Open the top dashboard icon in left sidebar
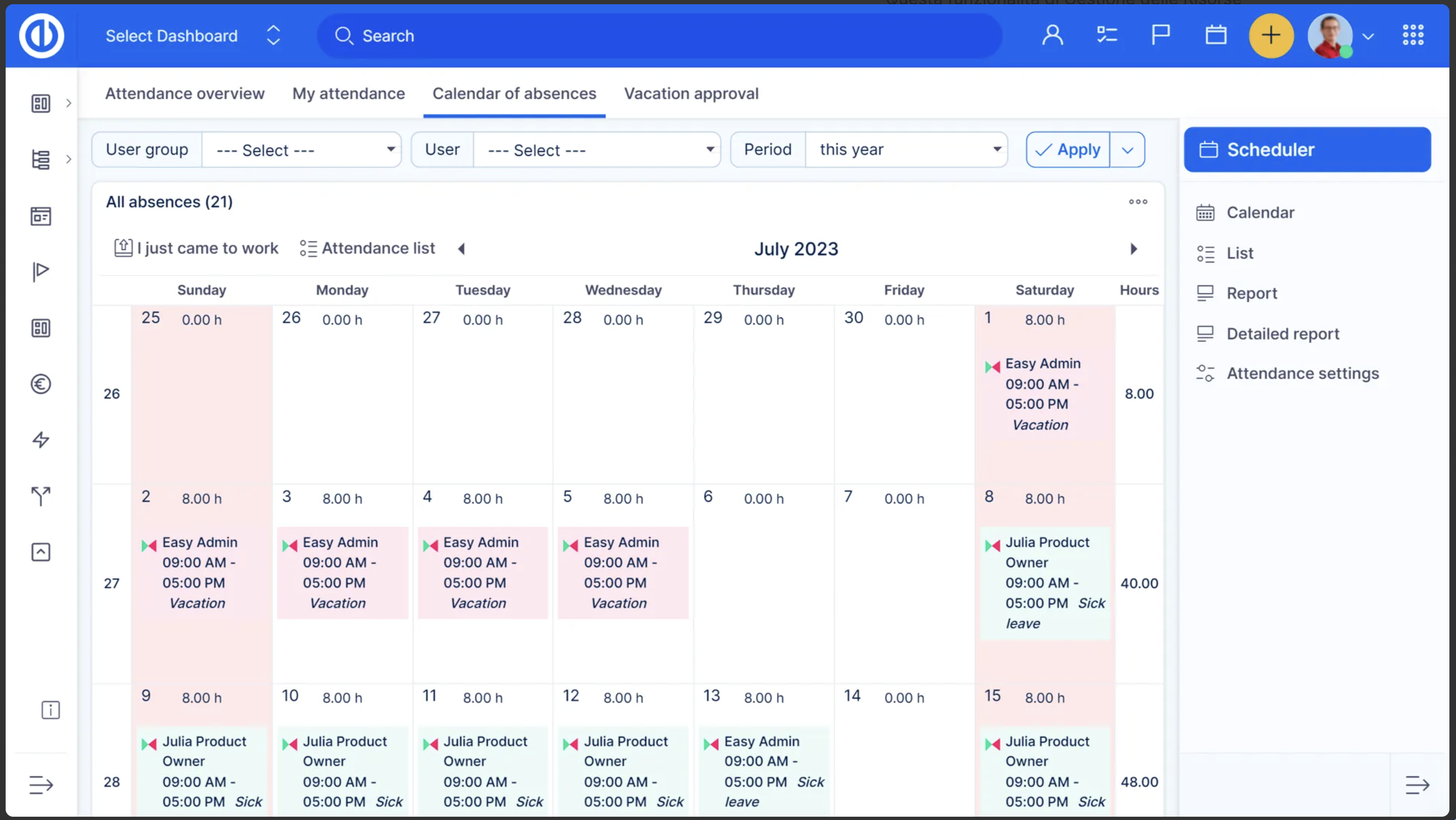 click(40, 103)
